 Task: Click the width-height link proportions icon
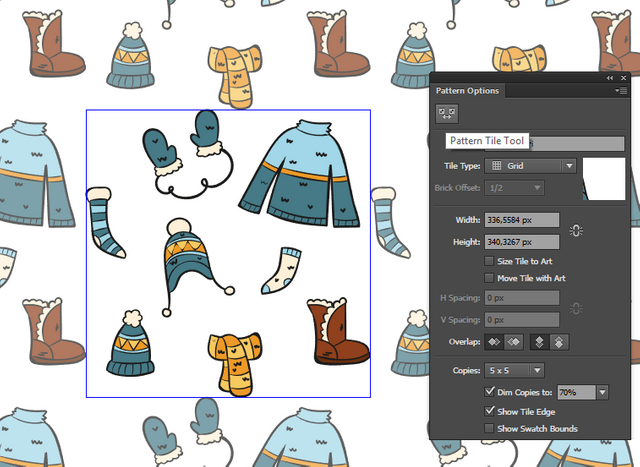pos(576,231)
